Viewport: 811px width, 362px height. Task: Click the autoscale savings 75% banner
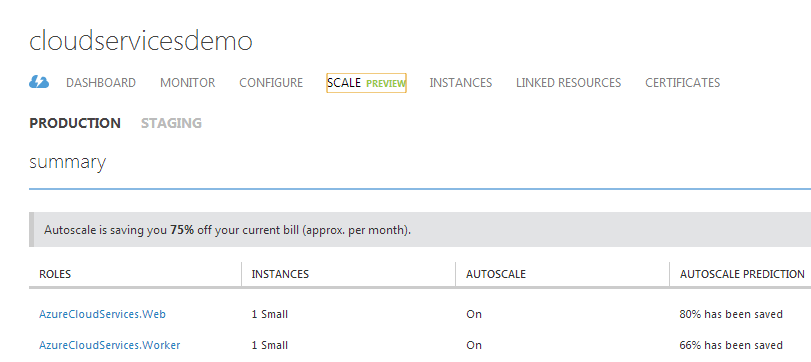[x=420, y=230]
